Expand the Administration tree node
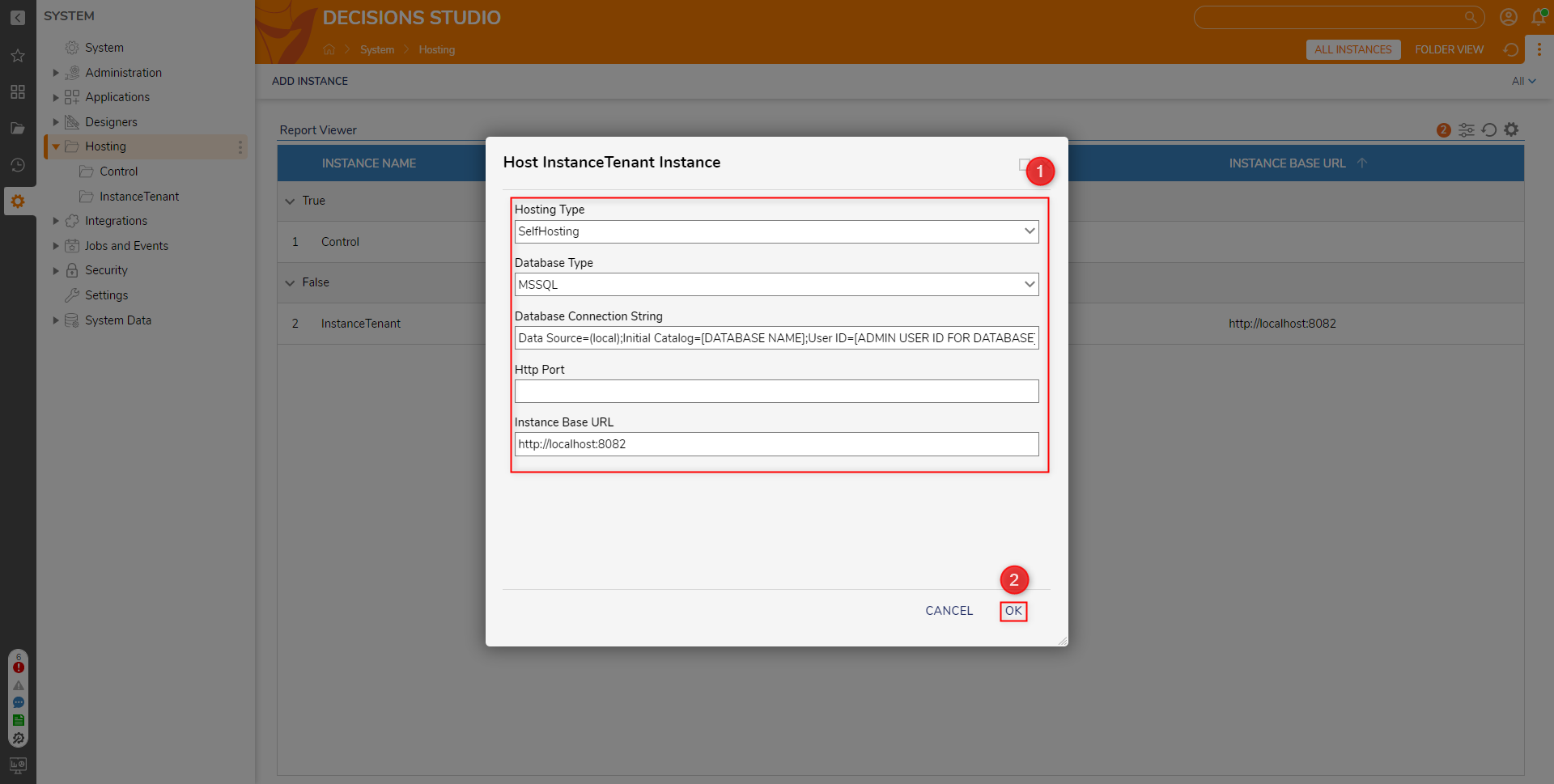The width and height of the screenshot is (1554, 784). tap(56, 73)
